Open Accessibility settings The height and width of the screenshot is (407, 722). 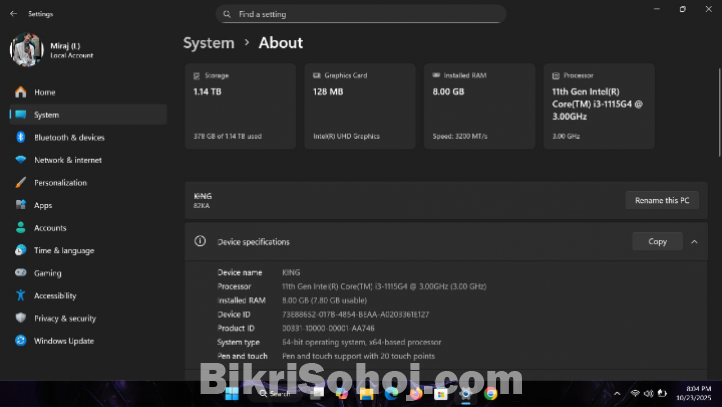point(88,295)
